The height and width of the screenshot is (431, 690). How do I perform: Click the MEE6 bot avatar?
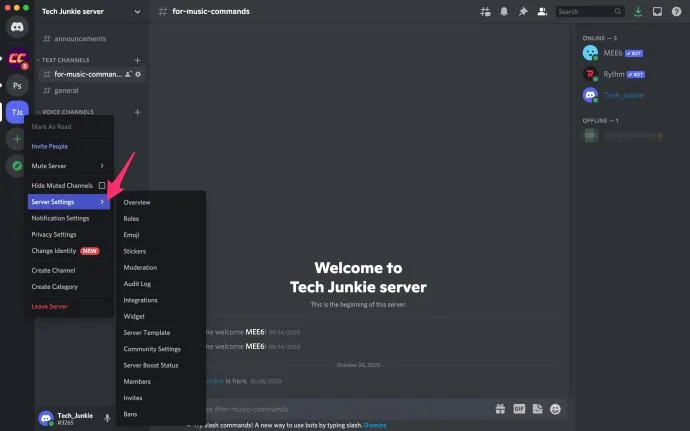590,53
